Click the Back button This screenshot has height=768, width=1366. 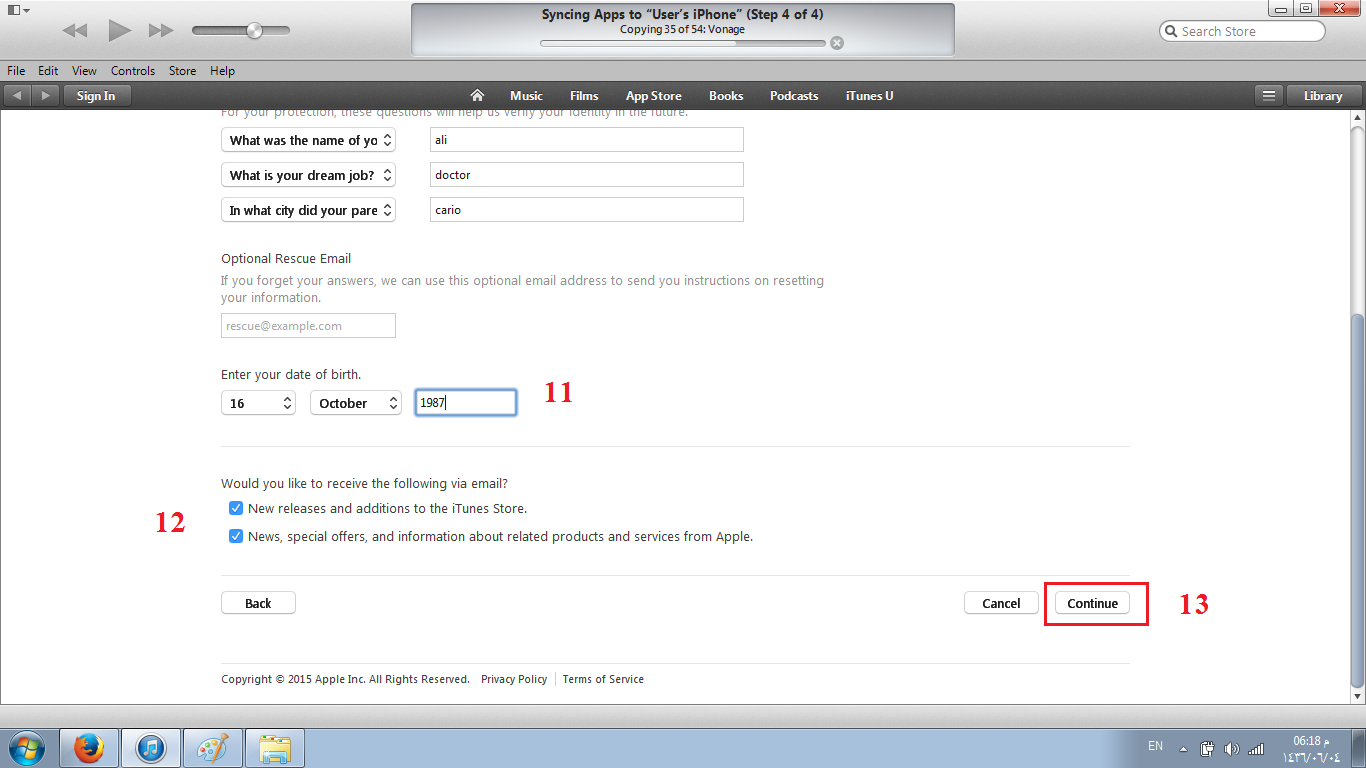[x=258, y=603]
